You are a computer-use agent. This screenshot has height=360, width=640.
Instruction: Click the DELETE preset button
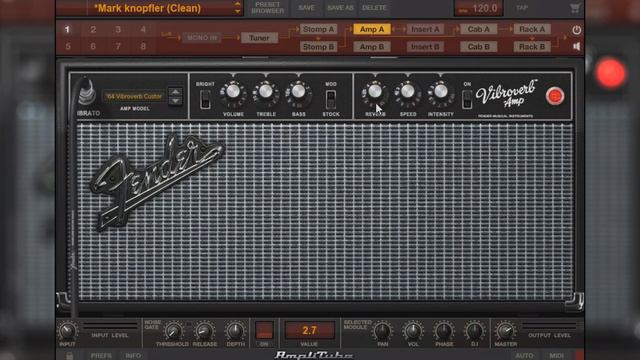(x=374, y=8)
